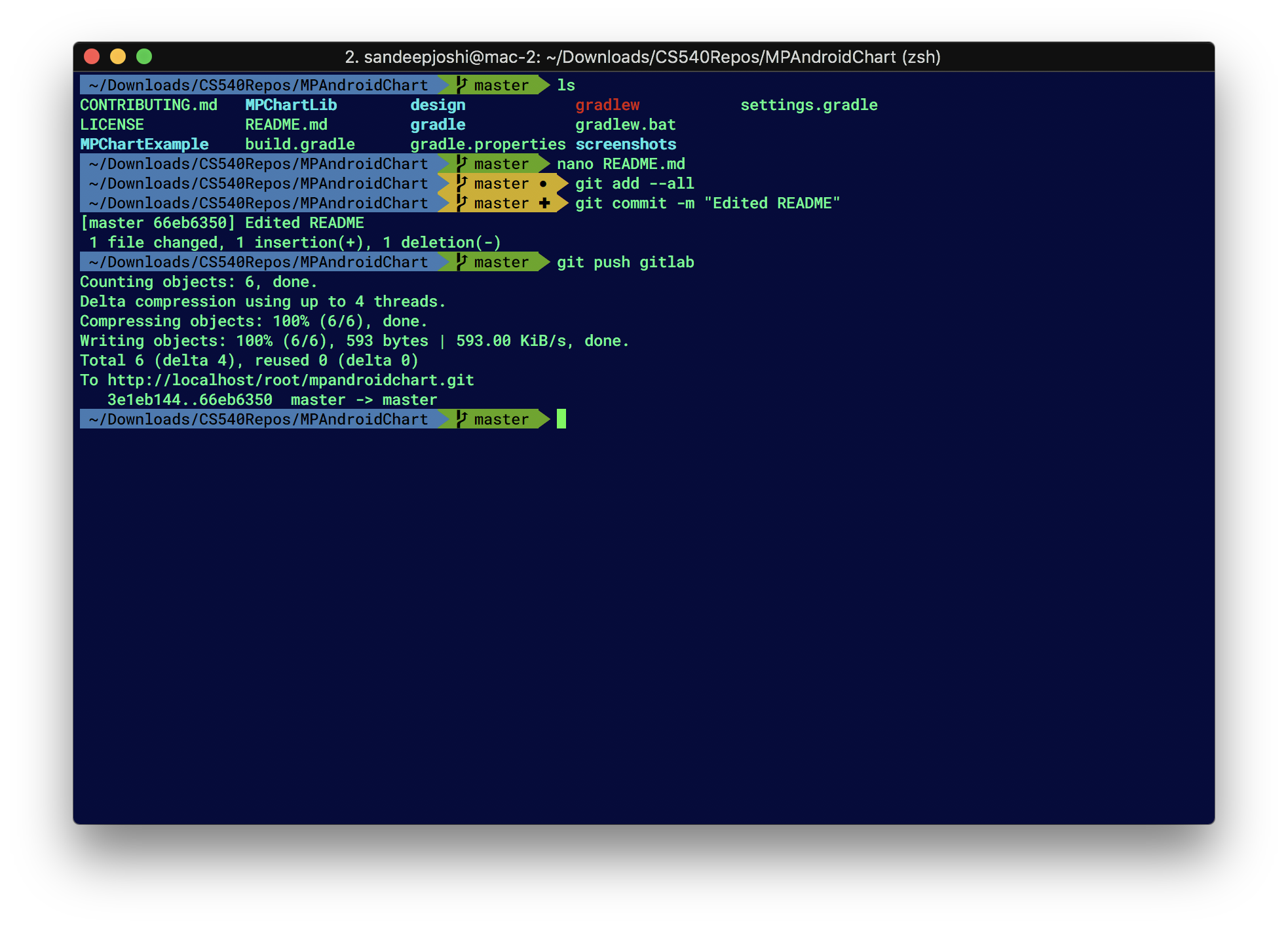Select the build.gradle file name
The image size is (1288, 929).
(300, 144)
